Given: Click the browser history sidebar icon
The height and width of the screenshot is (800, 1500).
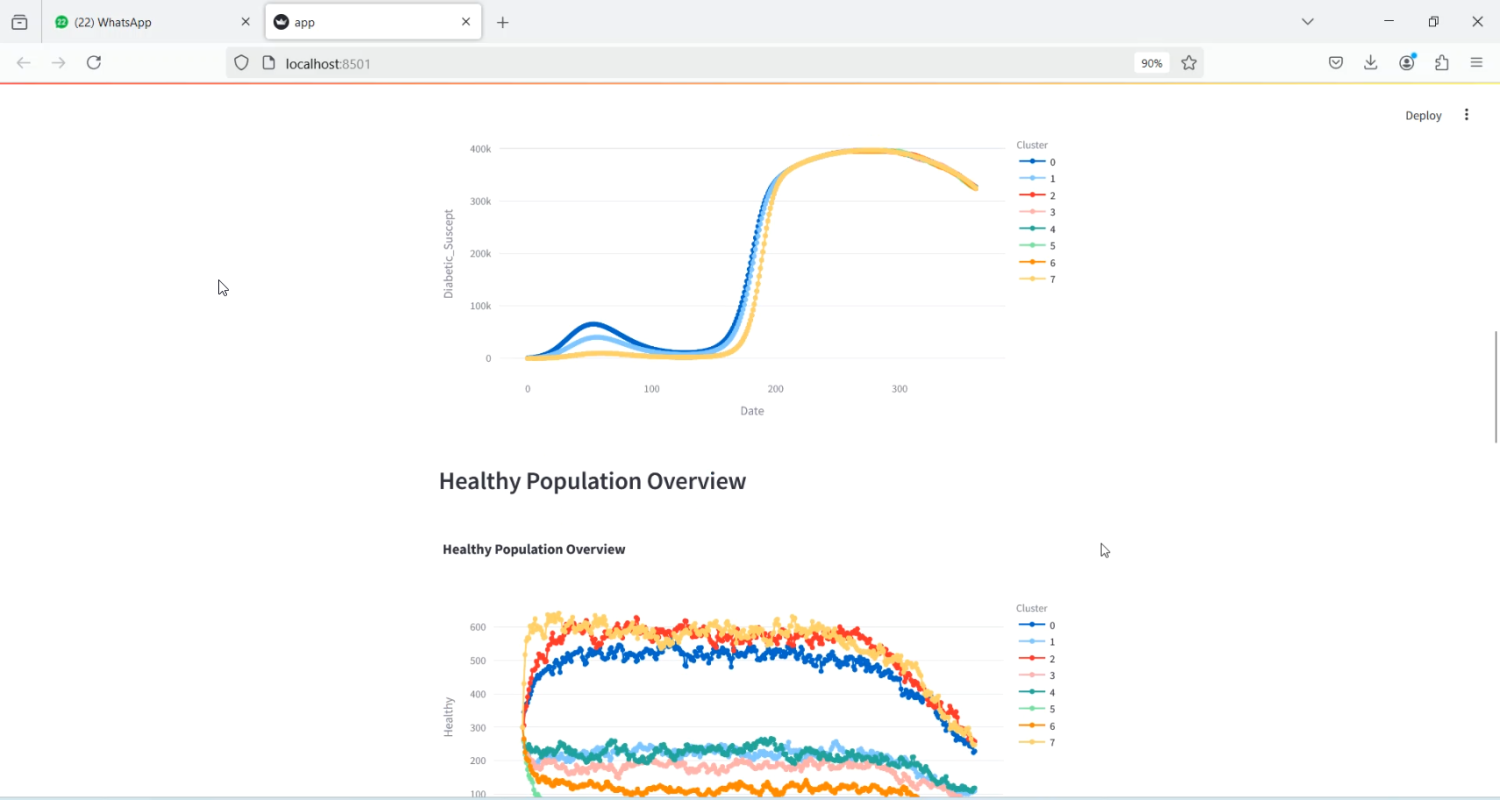Looking at the screenshot, I should 19,21.
